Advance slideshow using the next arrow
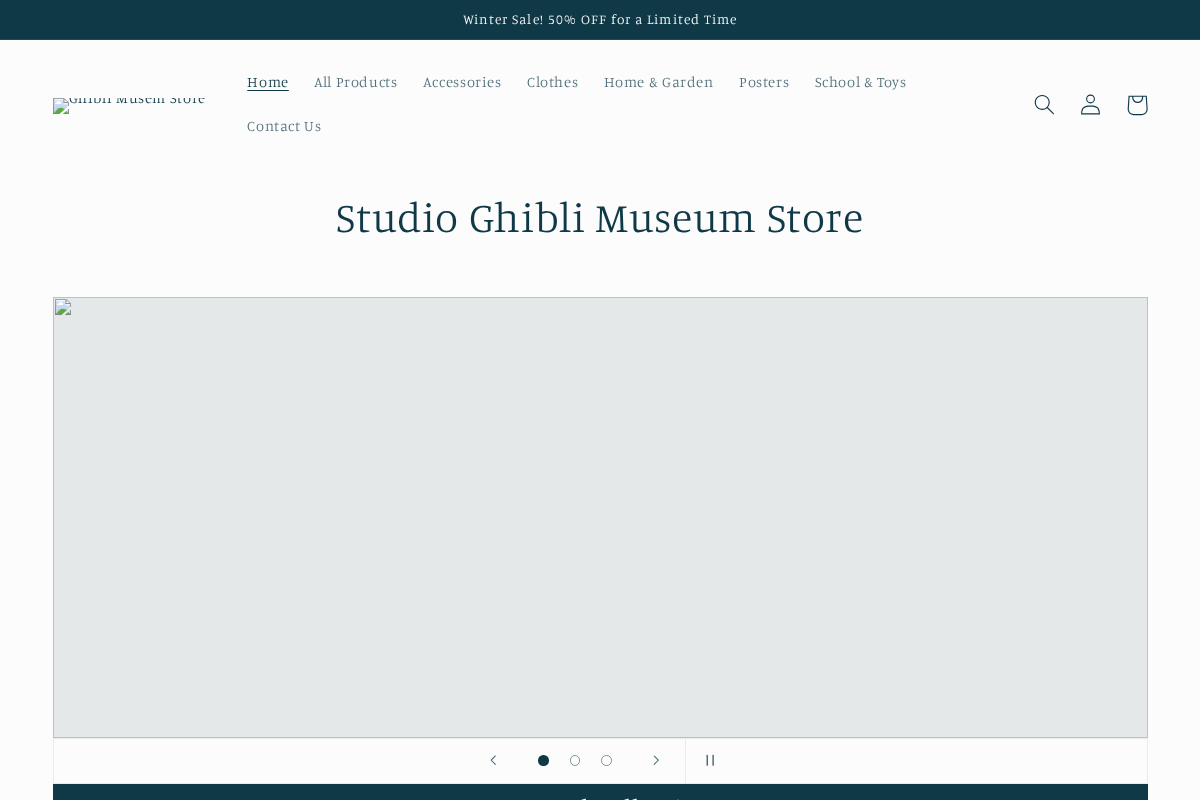This screenshot has height=800, width=1200. pos(656,760)
